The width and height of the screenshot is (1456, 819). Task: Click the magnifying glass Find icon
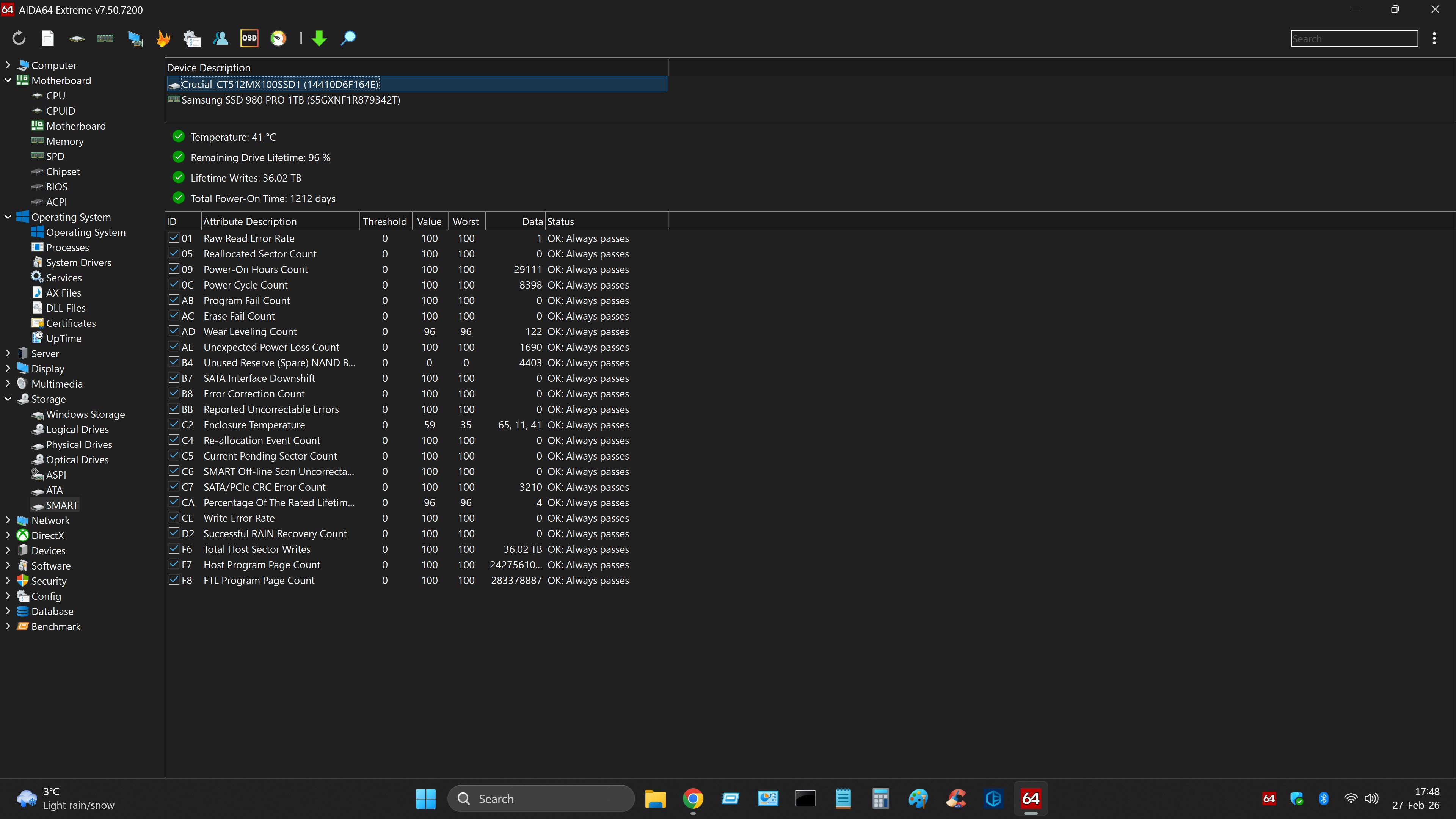point(348,38)
